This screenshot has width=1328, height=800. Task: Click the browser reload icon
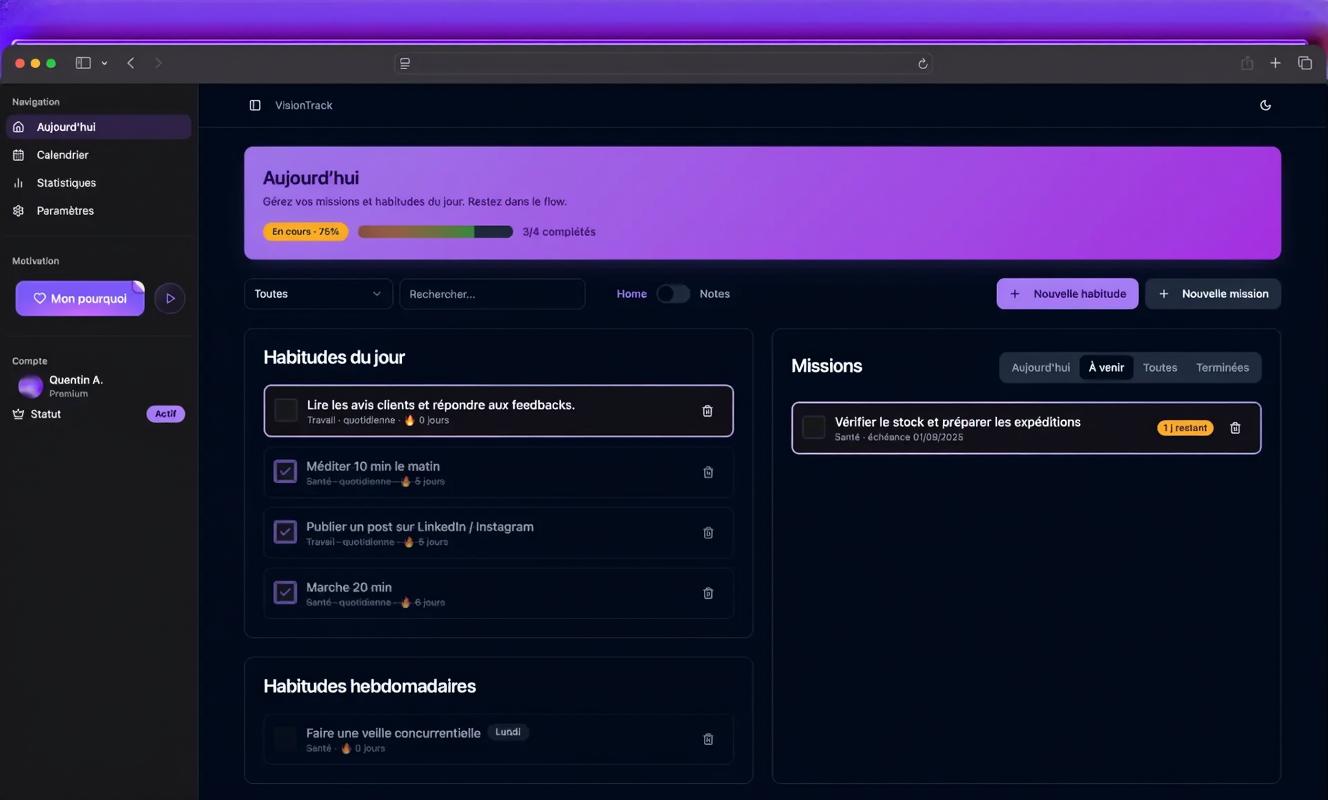coord(922,63)
